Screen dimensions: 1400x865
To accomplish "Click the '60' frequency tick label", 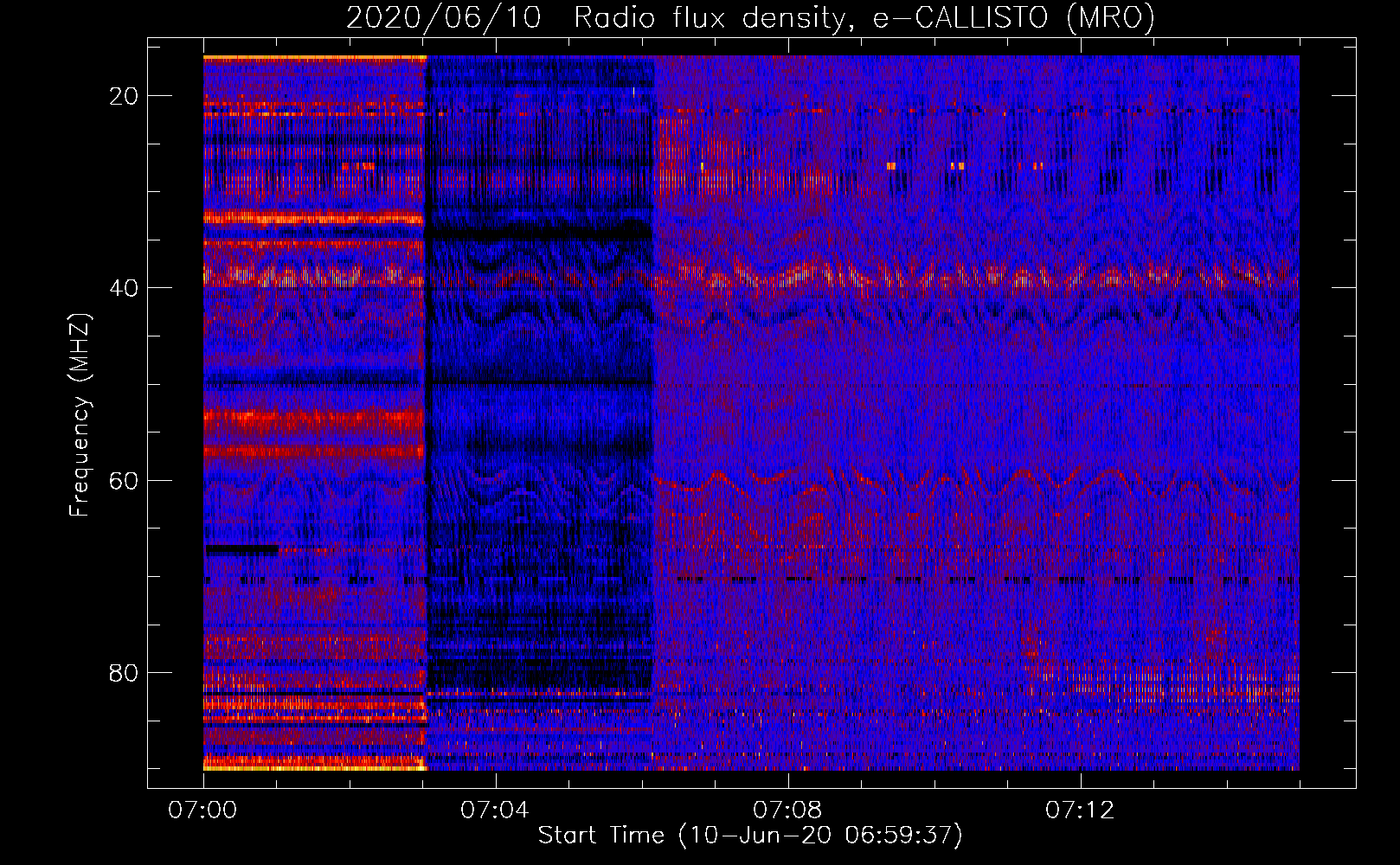I will pyautogui.click(x=124, y=480).
